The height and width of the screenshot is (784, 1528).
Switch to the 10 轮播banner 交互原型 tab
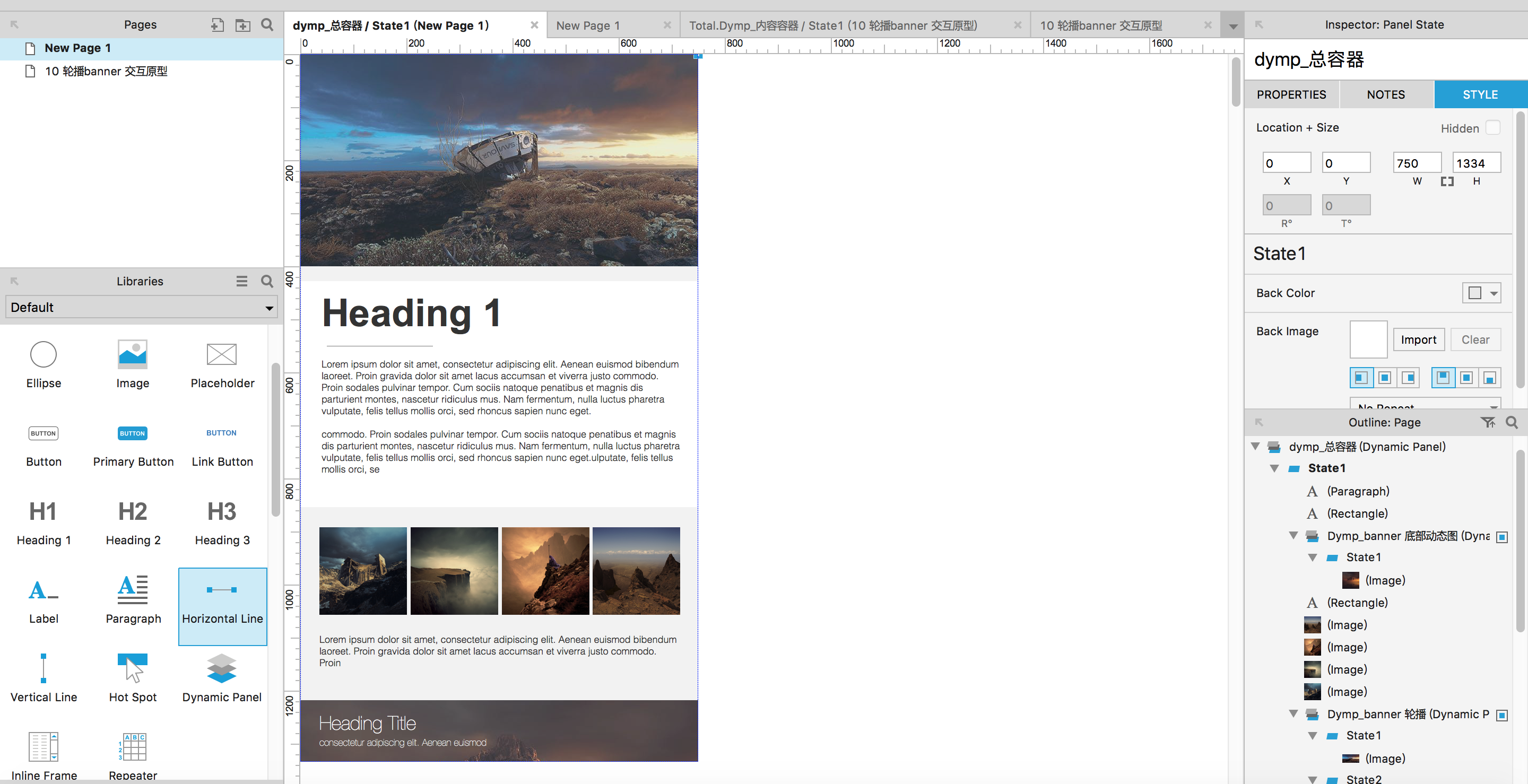pos(1101,25)
